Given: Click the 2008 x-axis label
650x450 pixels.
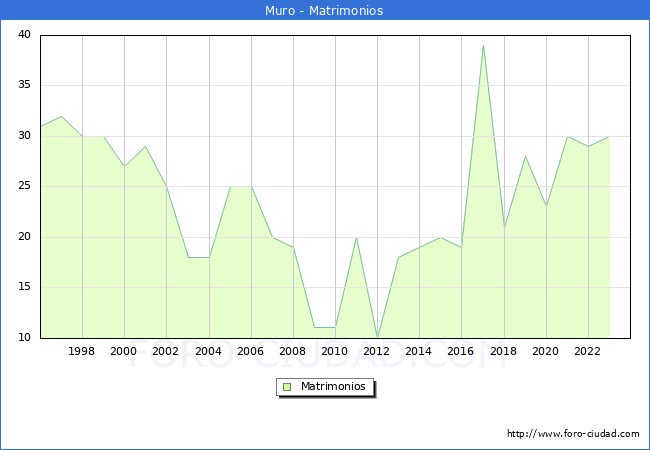Looking at the screenshot, I should pyautogui.click(x=293, y=352).
